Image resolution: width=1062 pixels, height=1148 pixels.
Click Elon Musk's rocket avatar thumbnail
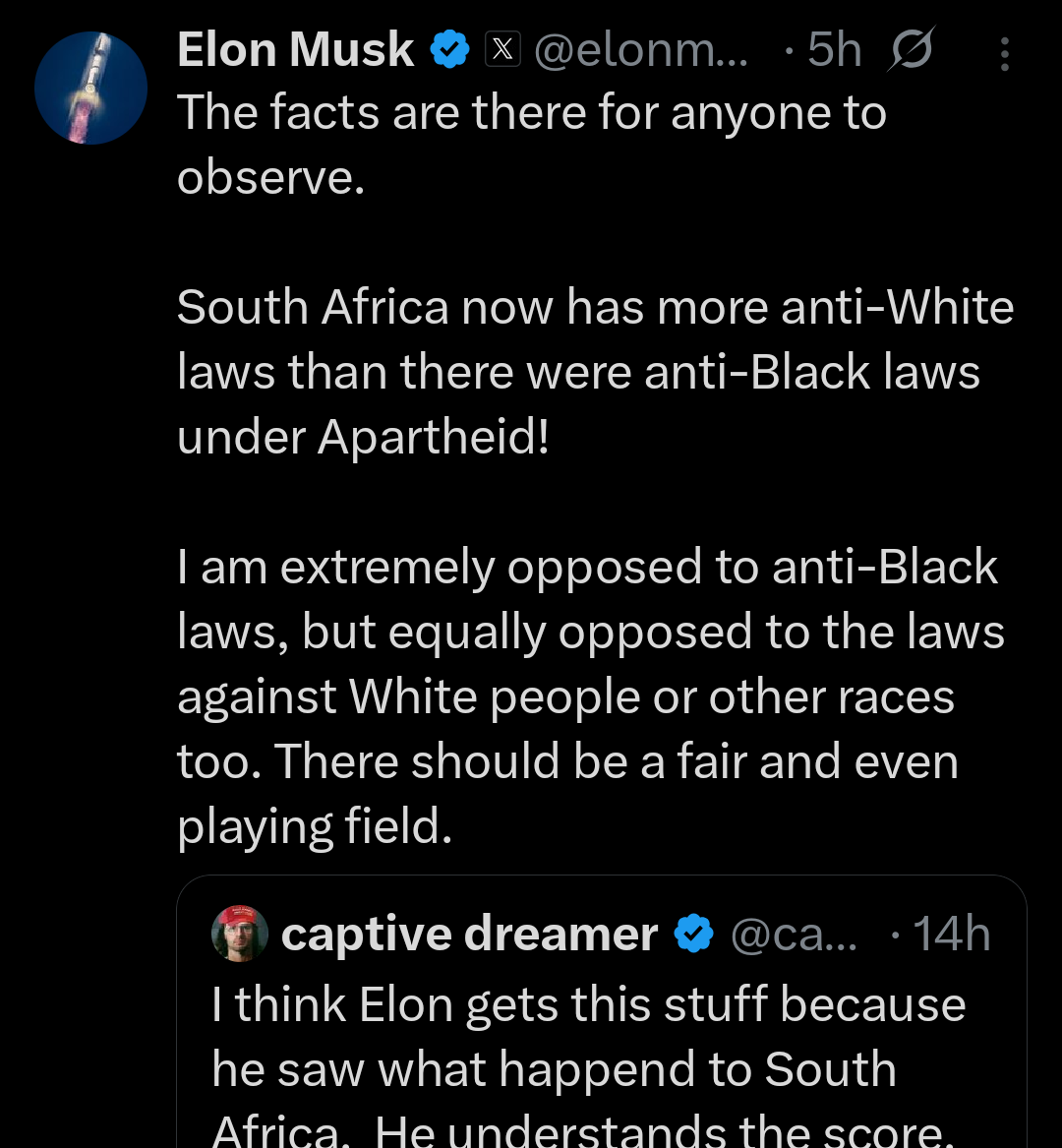click(90, 88)
